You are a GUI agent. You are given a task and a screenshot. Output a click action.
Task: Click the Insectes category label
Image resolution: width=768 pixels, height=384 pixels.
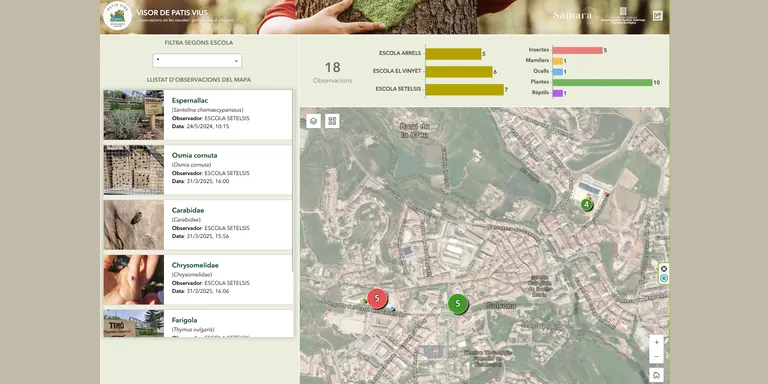pos(539,50)
